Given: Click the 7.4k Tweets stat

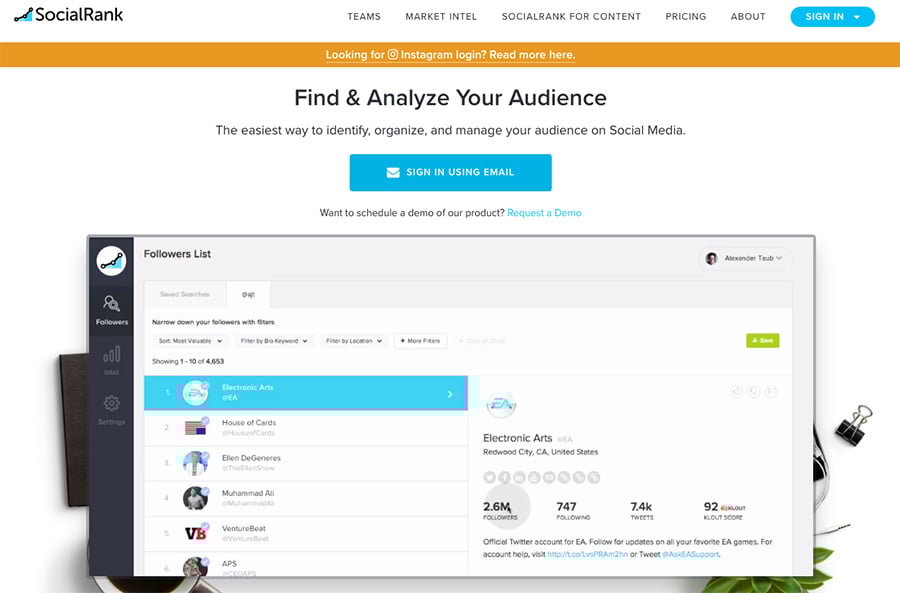Looking at the screenshot, I should [x=642, y=510].
